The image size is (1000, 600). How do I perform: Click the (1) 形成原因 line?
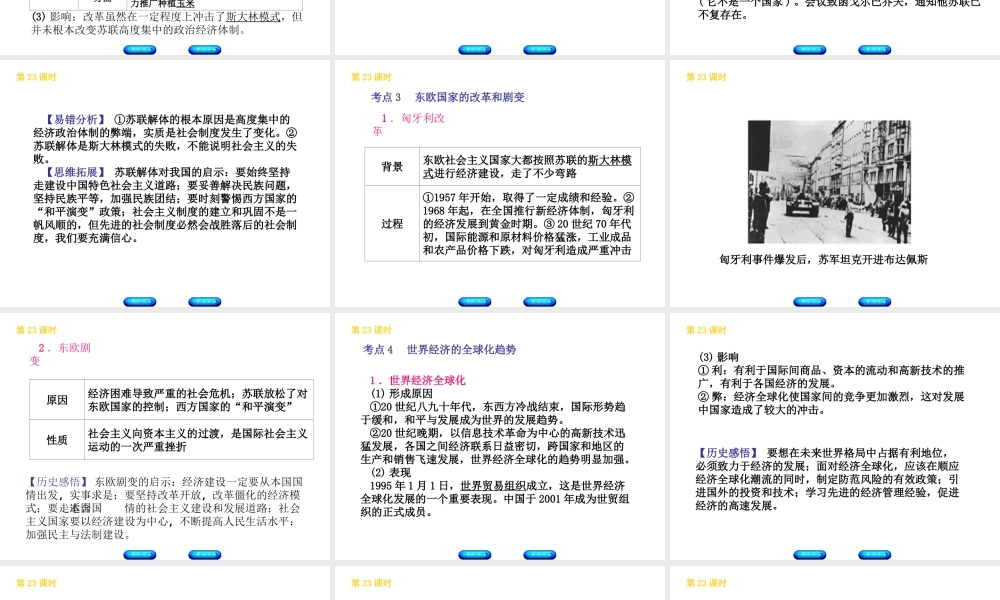[x=402, y=393]
